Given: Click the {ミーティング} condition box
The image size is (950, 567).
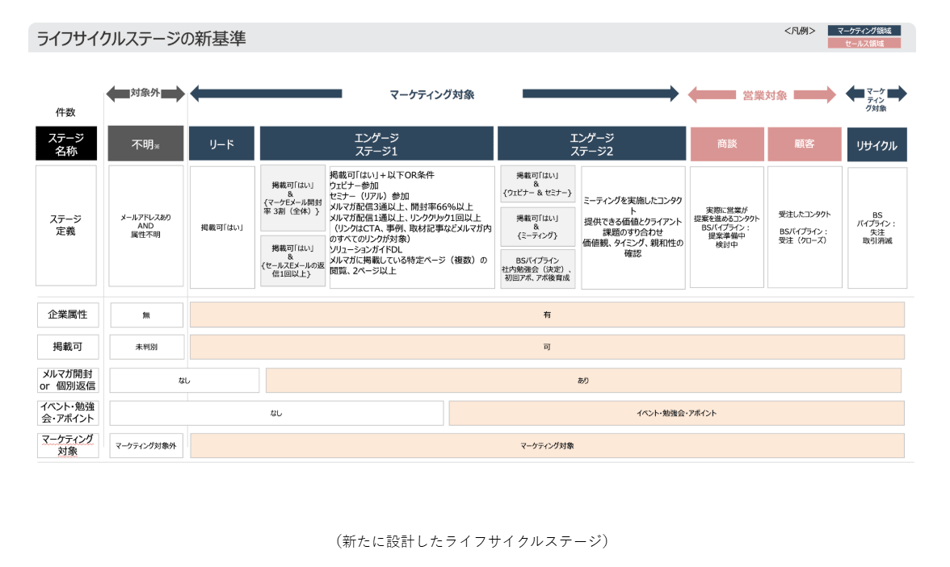Looking at the screenshot, I should point(537,227).
